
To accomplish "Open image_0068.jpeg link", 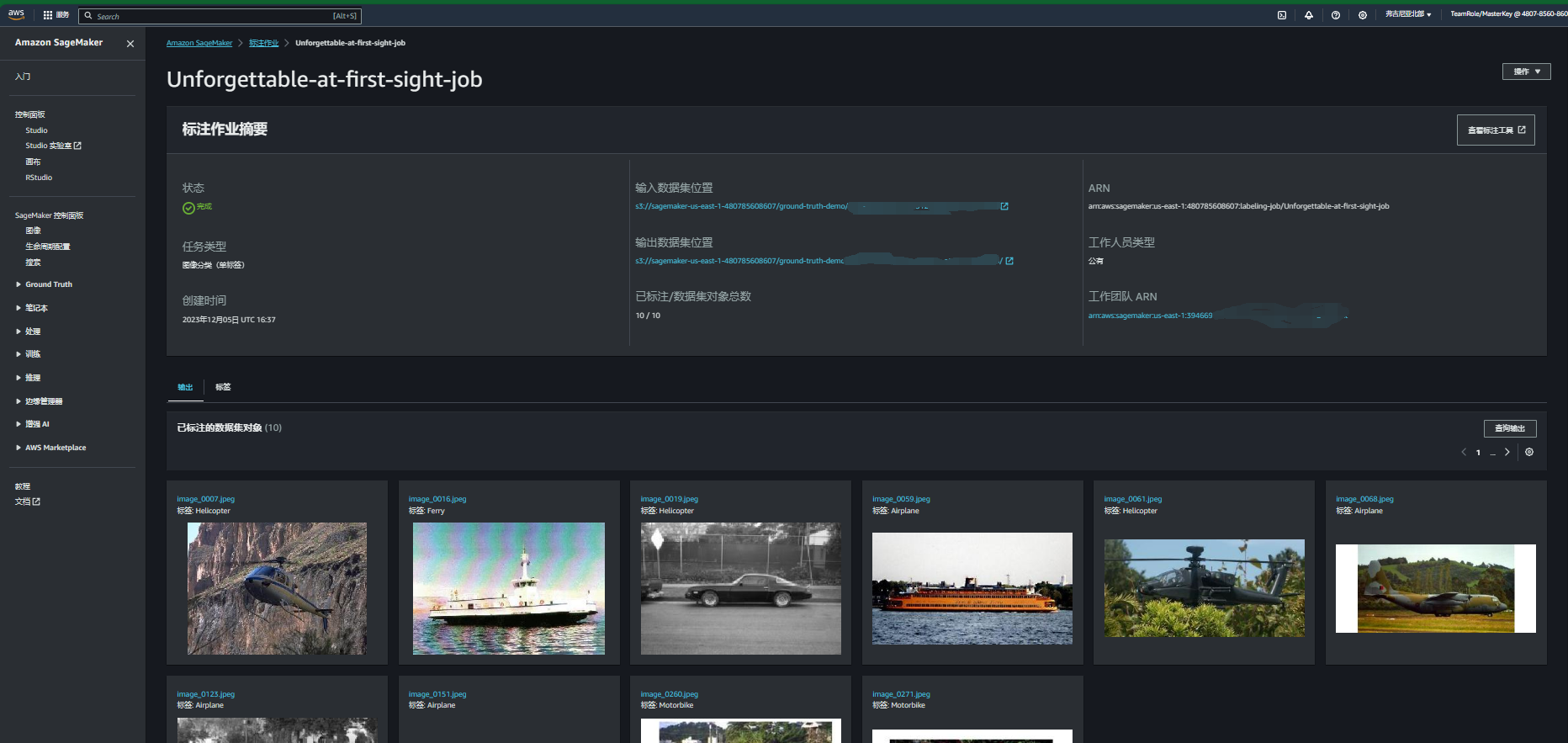I will [1364, 499].
